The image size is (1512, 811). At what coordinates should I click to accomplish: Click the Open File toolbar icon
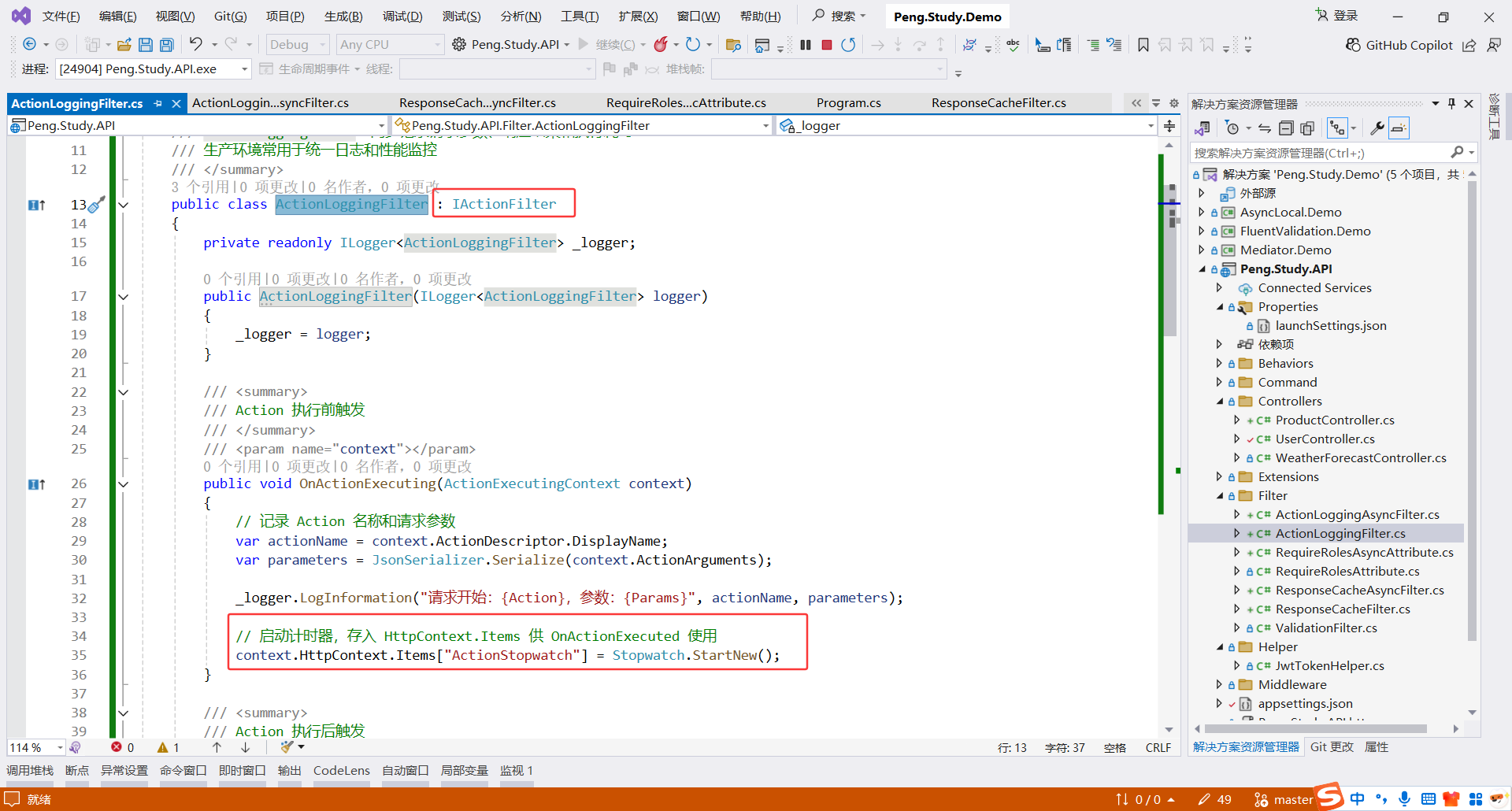coord(124,45)
